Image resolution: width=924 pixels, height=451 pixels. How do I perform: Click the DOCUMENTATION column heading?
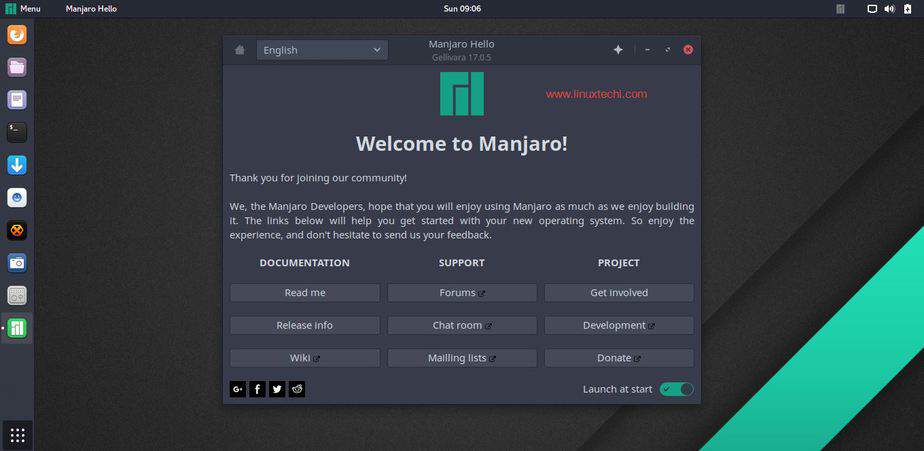[x=305, y=263]
